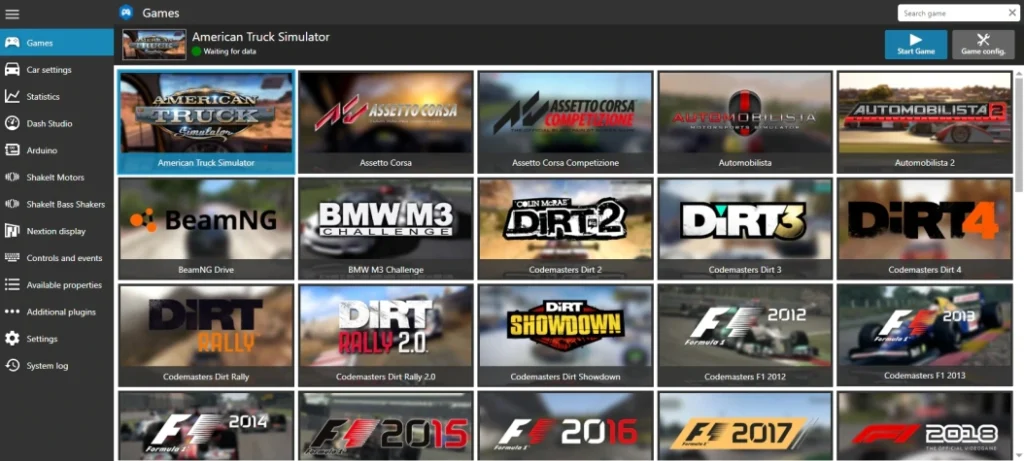Click the American Truck Simulator header thumbnail
The width and height of the screenshot is (1024, 461).
point(154,44)
